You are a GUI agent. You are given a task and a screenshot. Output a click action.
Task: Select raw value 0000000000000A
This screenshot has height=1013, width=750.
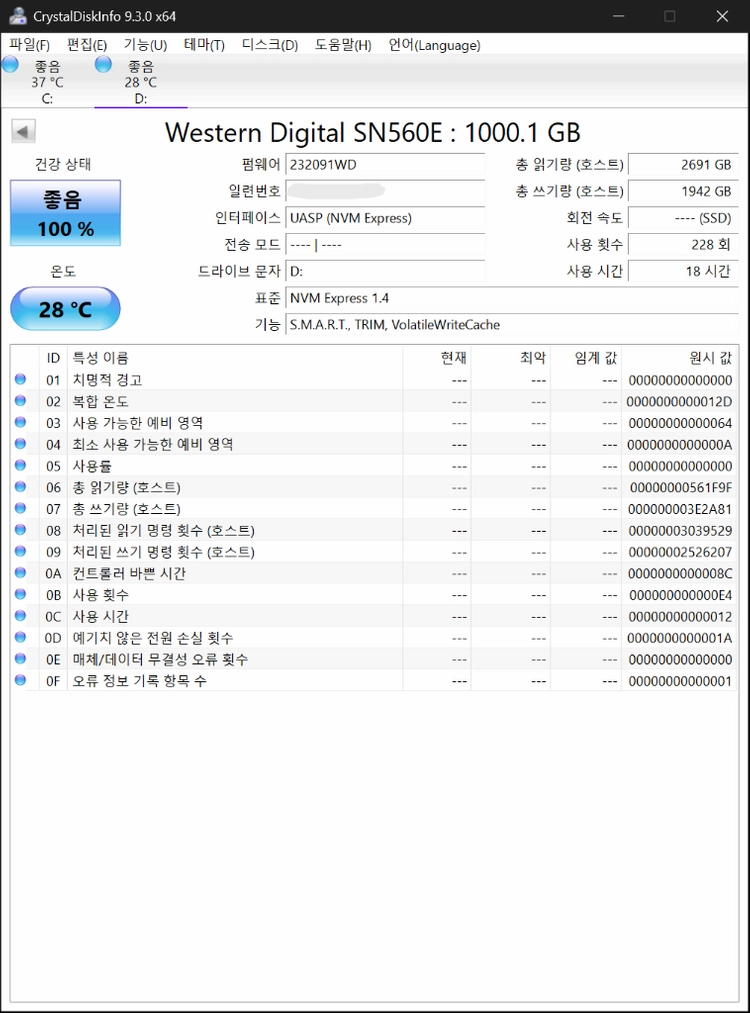680,444
